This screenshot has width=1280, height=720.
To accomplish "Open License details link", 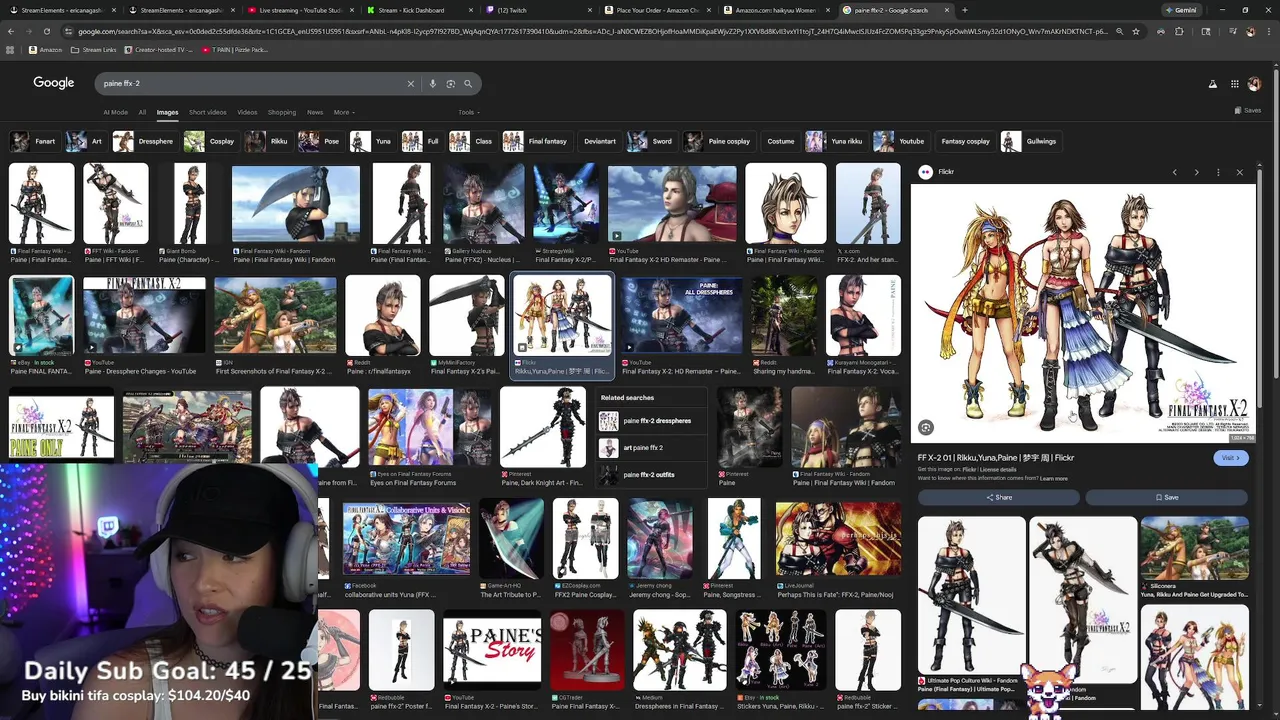I will (997, 469).
